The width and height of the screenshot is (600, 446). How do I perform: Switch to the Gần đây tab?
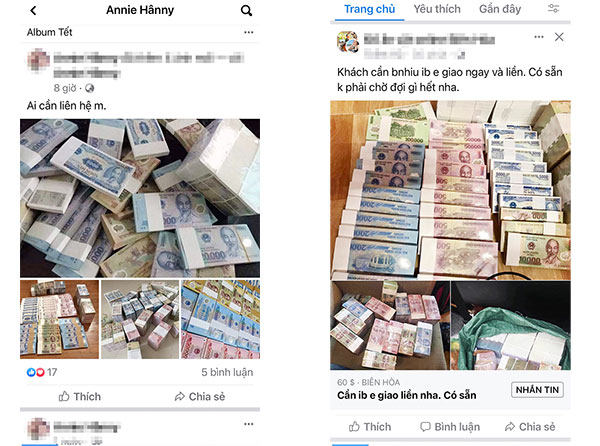pyautogui.click(x=500, y=9)
